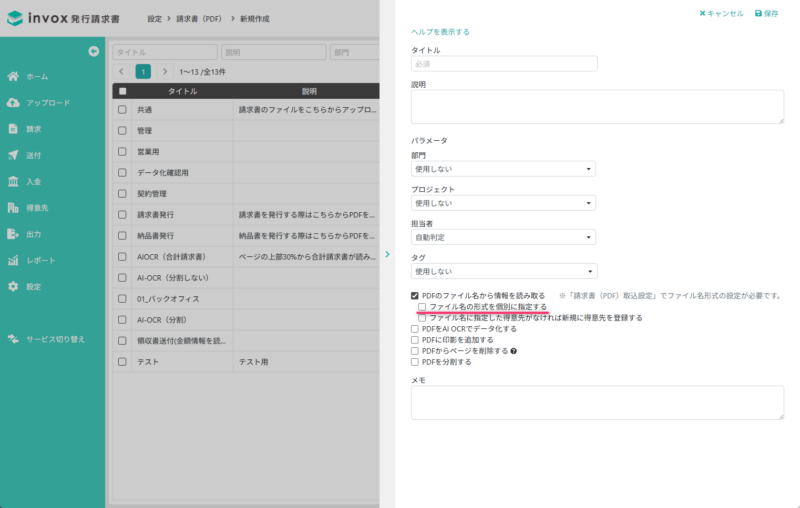Select the 管理 row in list

(x=246, y=131)
